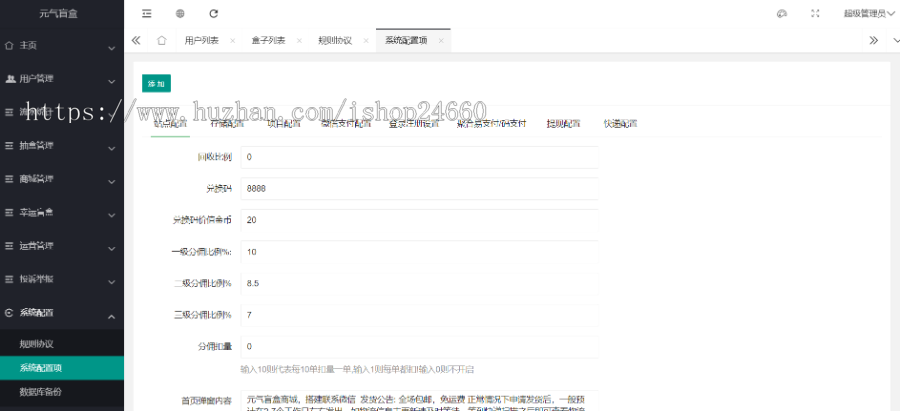Go to the home tab icon
The width and height of the screenshot is (900, 411).
[162, 41]
